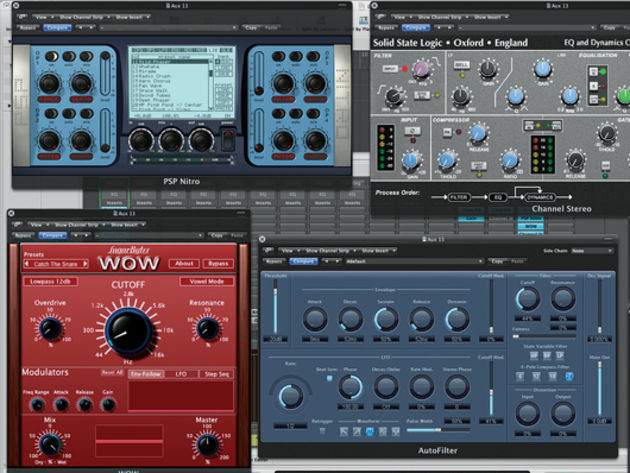Click the SSL compressor Release knob
The image size is (630, 473).
[478, 134]
